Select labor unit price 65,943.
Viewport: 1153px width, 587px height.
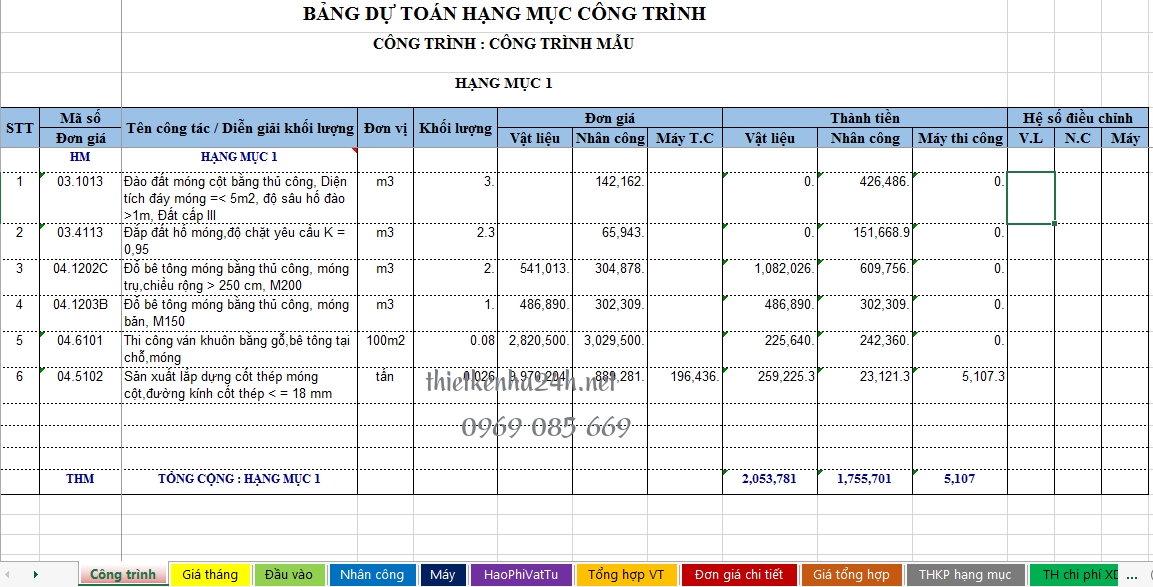click(x=610, y=241)
